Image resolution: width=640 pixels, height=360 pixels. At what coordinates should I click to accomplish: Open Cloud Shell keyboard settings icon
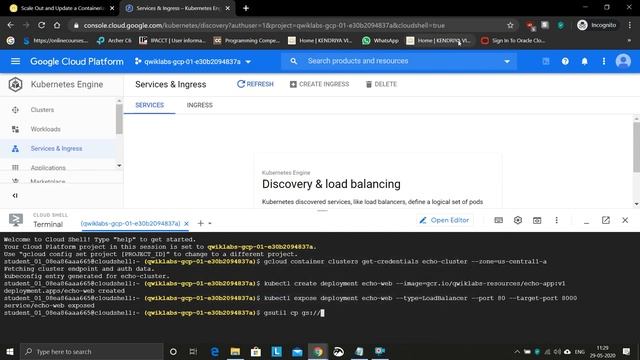coord(498,220)
